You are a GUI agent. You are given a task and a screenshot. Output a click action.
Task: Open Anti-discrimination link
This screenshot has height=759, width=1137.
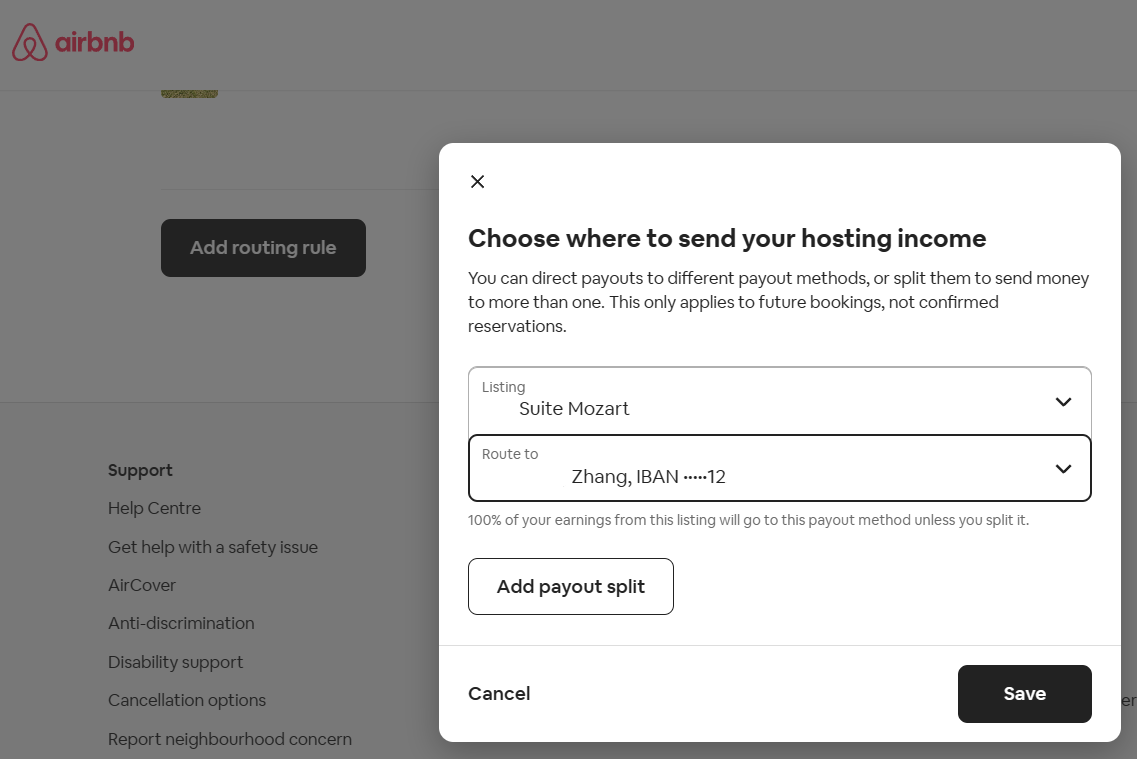[x=181, y=623]
